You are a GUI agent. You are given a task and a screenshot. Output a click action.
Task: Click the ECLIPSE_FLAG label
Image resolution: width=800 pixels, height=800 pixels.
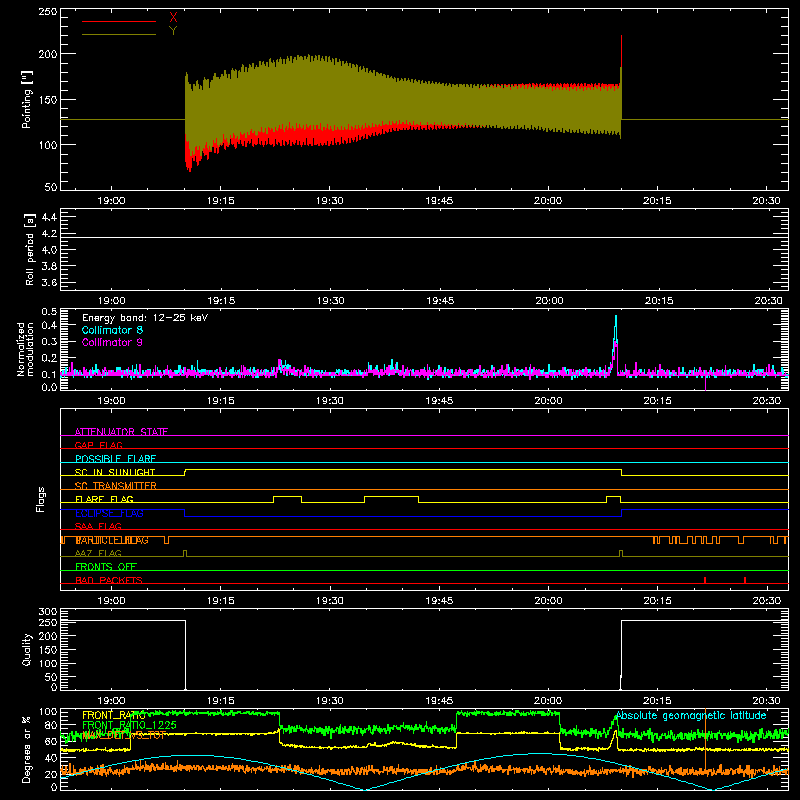[109, 513]
